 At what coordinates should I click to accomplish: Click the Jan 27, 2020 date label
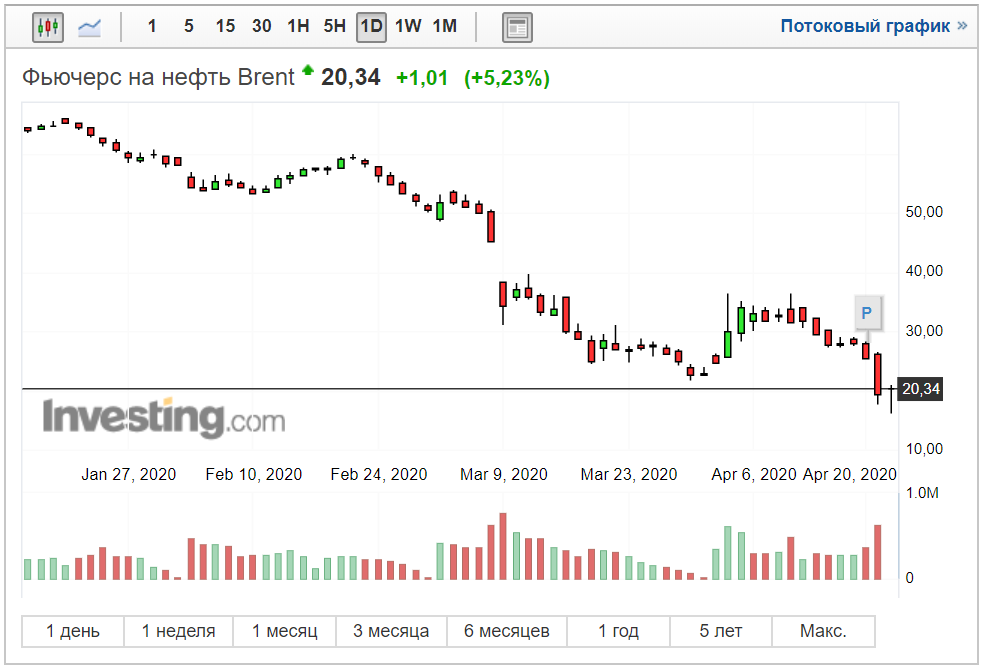[x=129, y=474]
